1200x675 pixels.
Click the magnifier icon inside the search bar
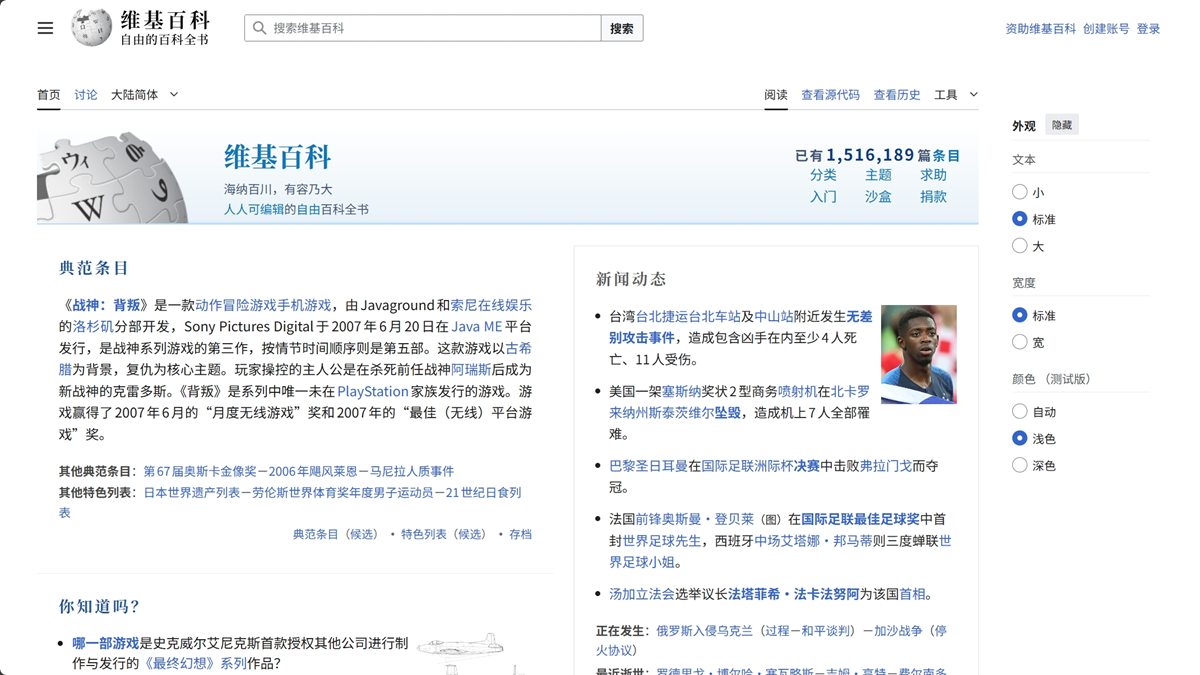click(x=259, y=27)
